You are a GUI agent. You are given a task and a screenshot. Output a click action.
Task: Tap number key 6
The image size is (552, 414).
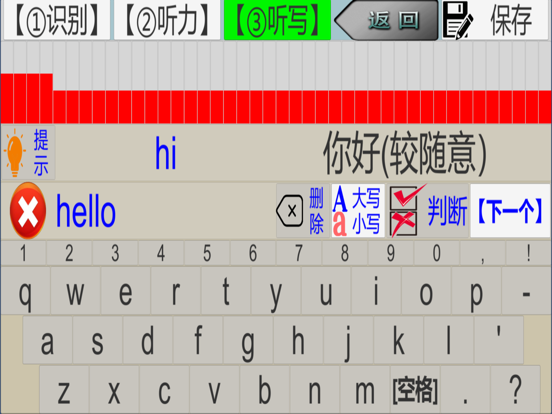coord(253,253)
